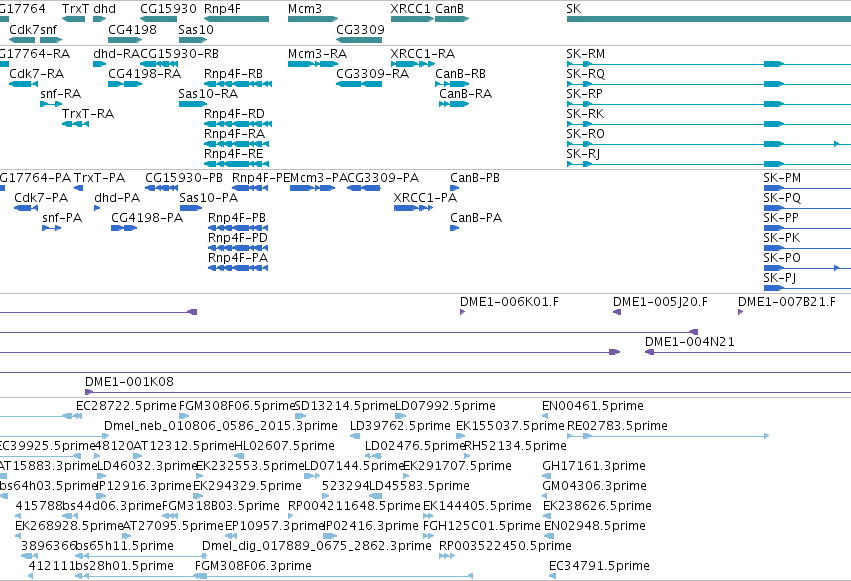Select protein SK-PJ
This screenshot has width=851, height=581.
779,278
